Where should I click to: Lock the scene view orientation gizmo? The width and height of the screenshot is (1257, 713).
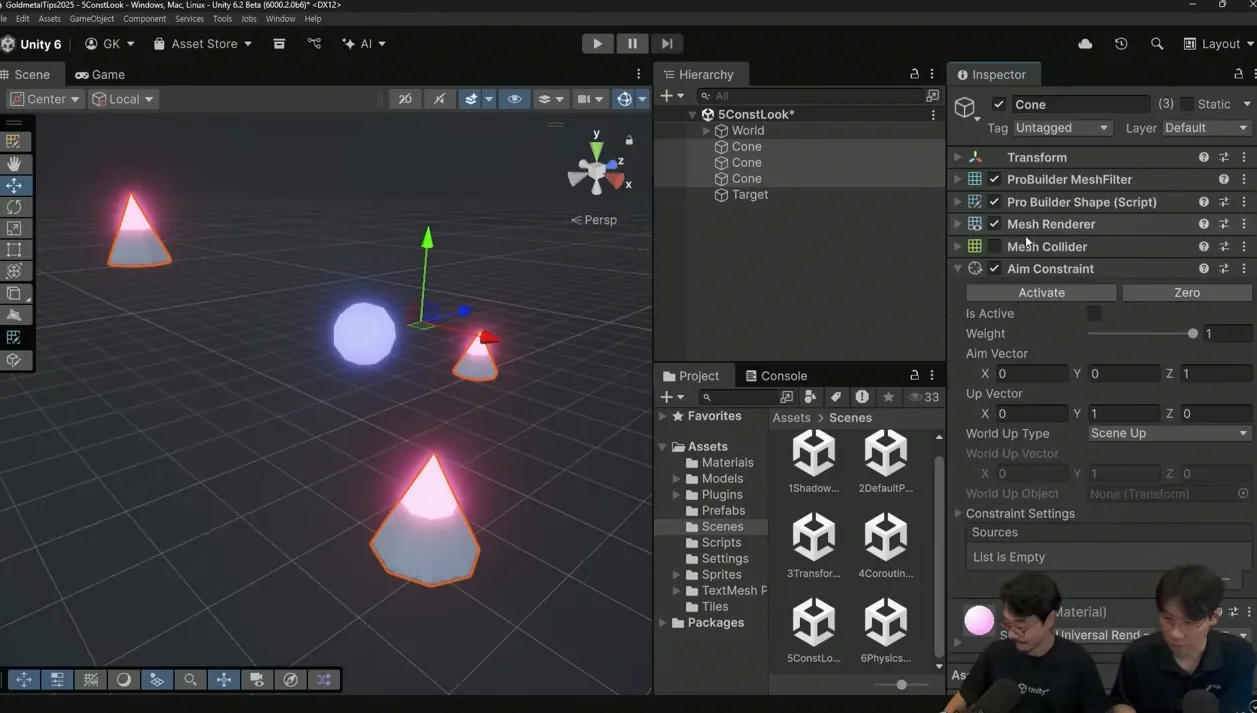tap(629, 140)
